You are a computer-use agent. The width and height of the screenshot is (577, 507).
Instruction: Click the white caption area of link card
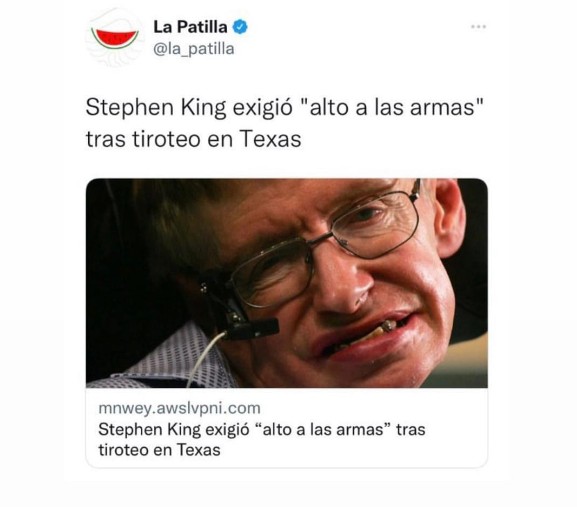287,428
